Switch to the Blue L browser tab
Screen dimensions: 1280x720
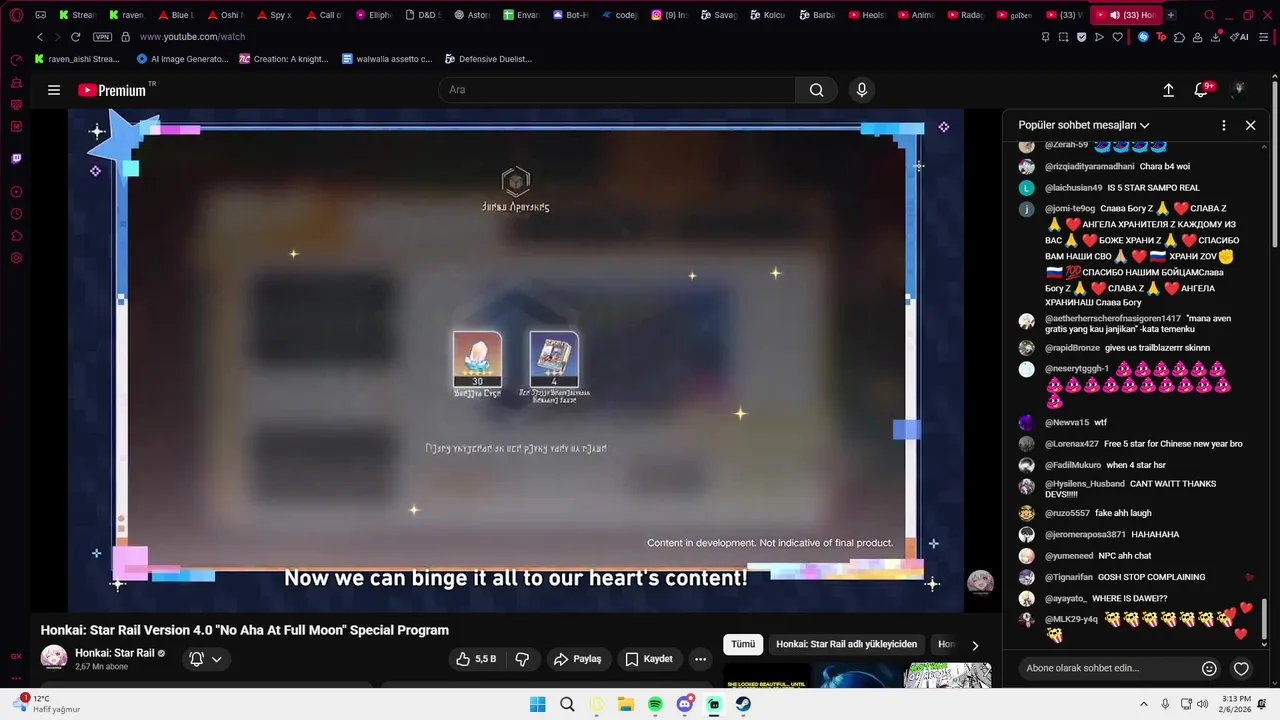(175, 15)
